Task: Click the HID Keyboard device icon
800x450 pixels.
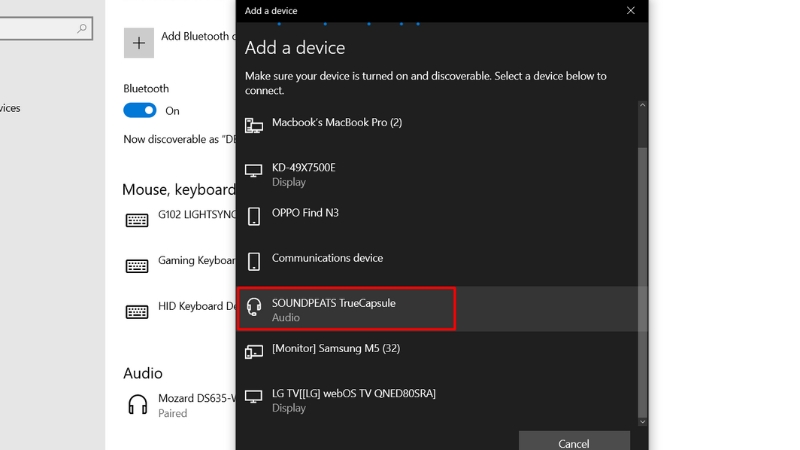Action: (137, 312)
